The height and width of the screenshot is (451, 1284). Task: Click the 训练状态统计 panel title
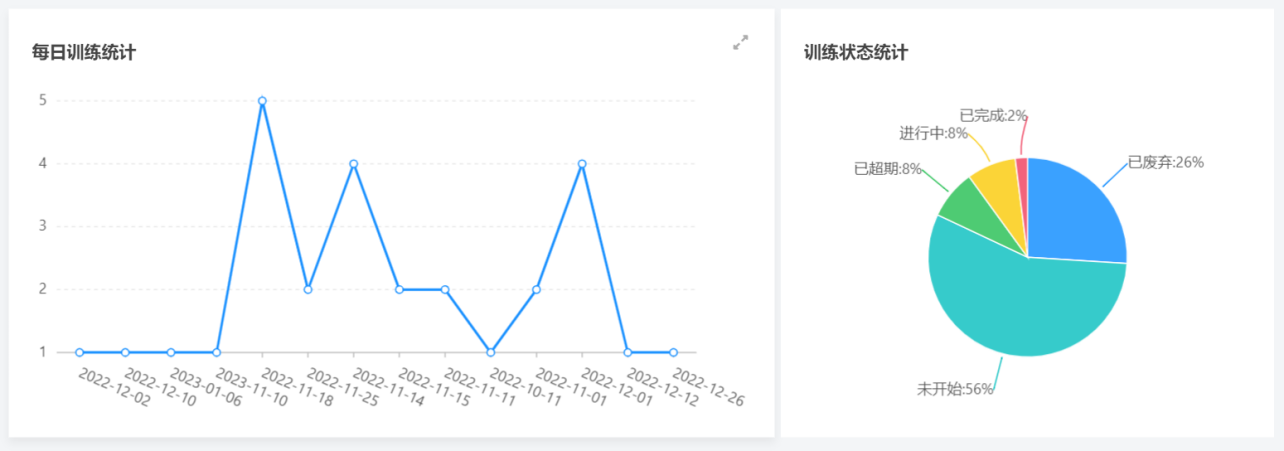tap(856, 53)
